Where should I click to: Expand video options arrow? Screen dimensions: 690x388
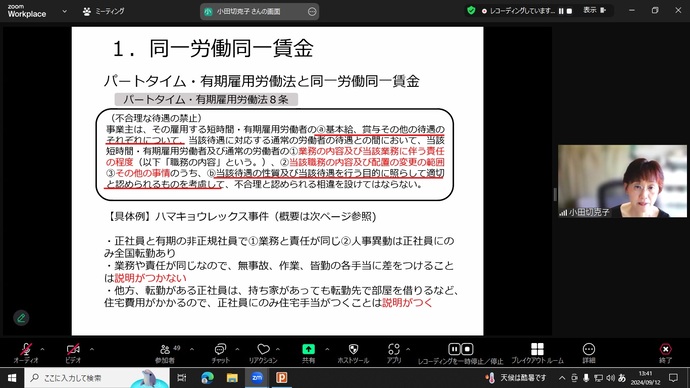[x=92, y=349]
